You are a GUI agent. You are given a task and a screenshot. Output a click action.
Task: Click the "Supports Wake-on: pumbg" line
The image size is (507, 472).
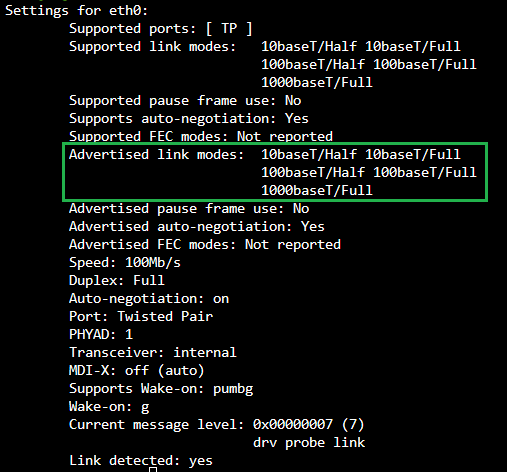coord(161,389)
